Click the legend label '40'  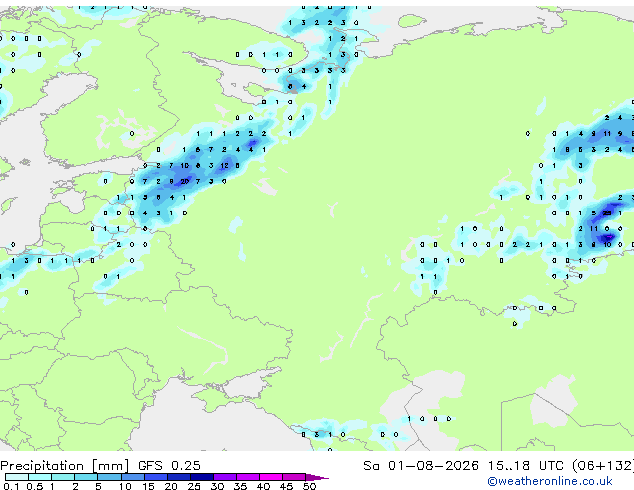[x=263, y=486]
